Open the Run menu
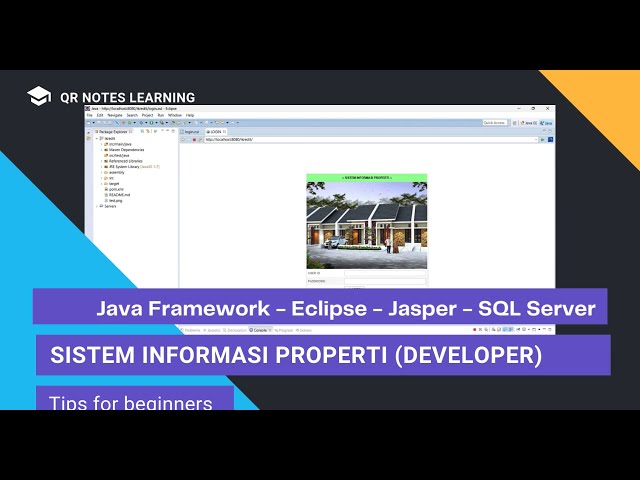 tap(161, 116)
